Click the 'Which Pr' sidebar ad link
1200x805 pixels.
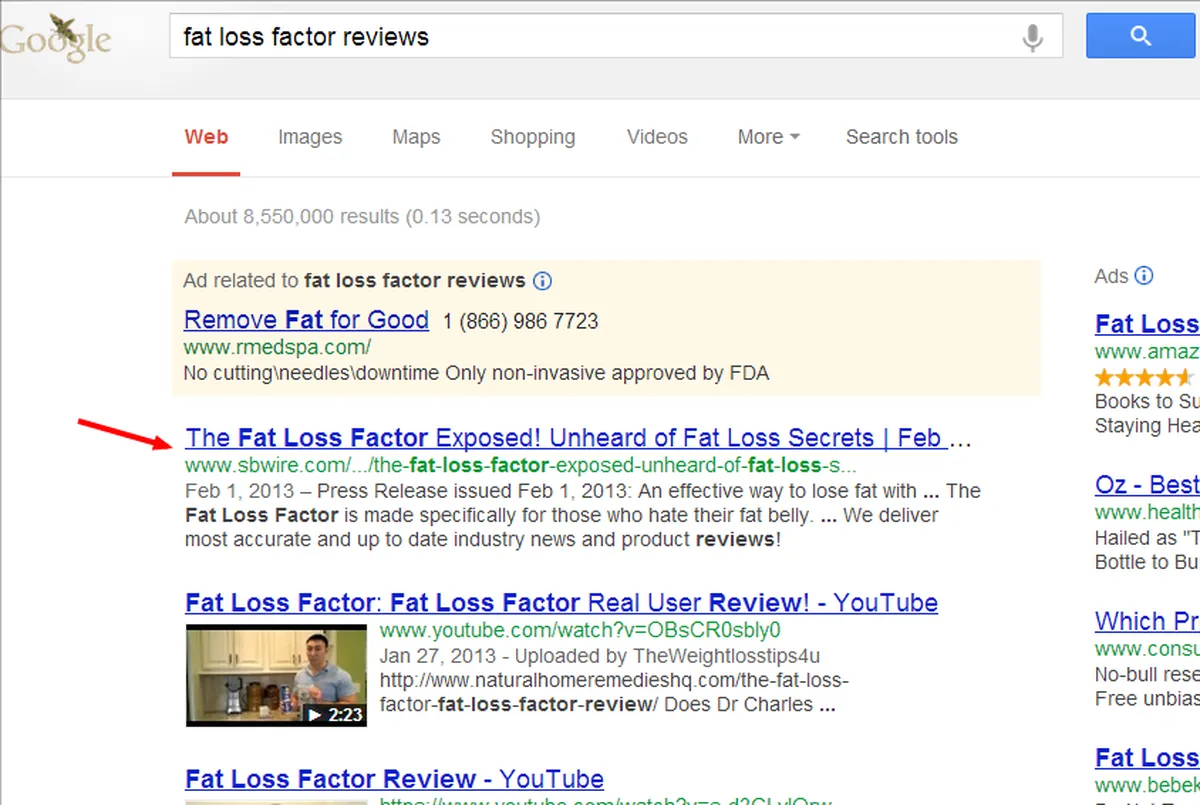click(x=1147, y=621)
